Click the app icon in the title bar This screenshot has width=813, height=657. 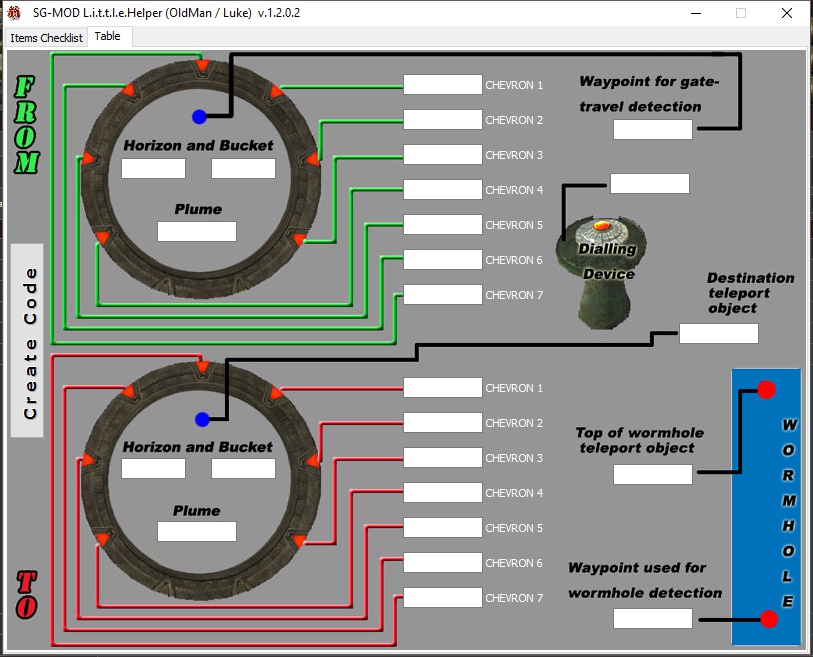14,13
